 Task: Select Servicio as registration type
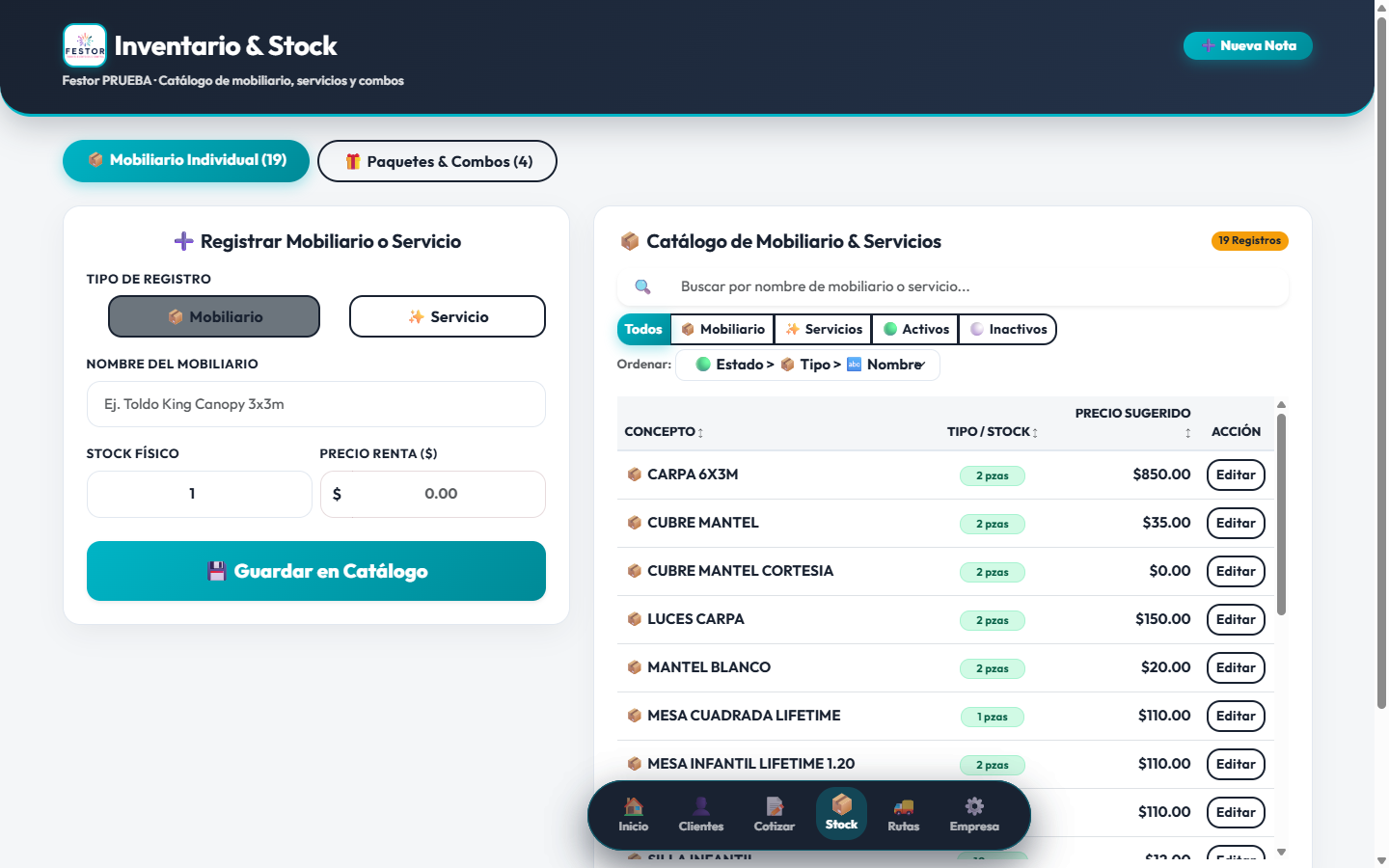tap(448, 316)
